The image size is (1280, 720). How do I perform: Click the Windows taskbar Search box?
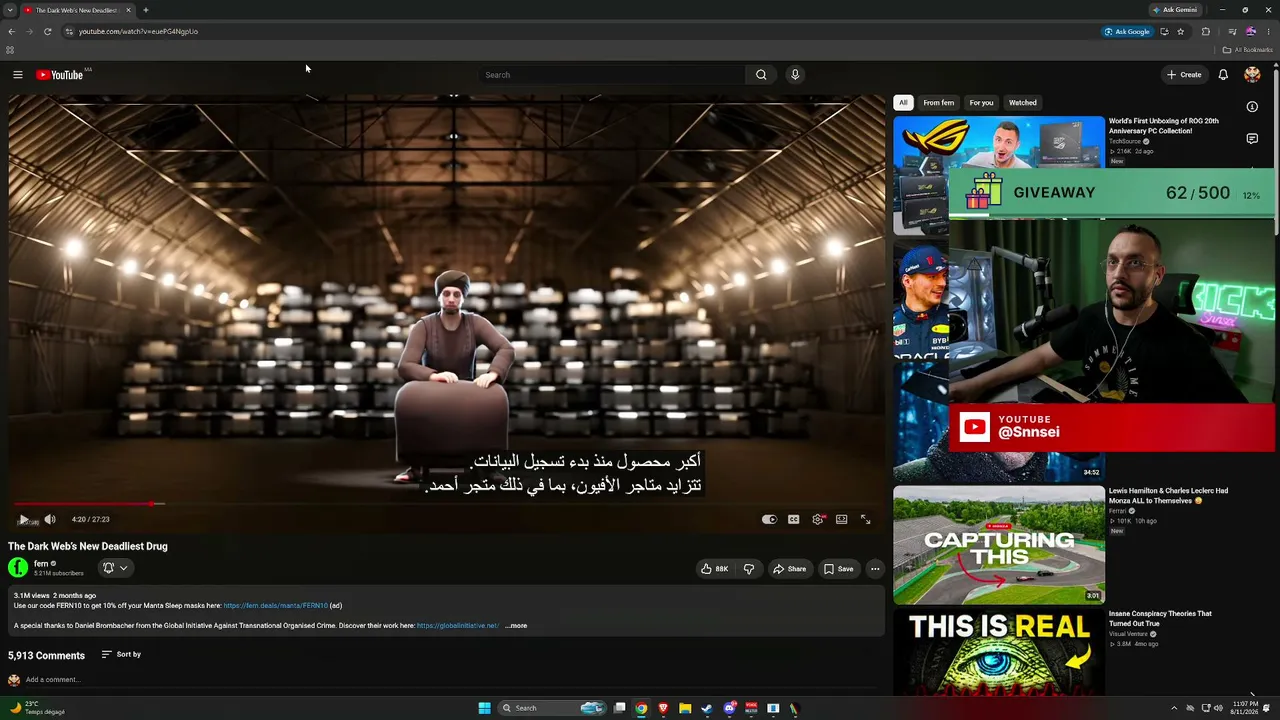pyautogui.click(x=553, y=708)
